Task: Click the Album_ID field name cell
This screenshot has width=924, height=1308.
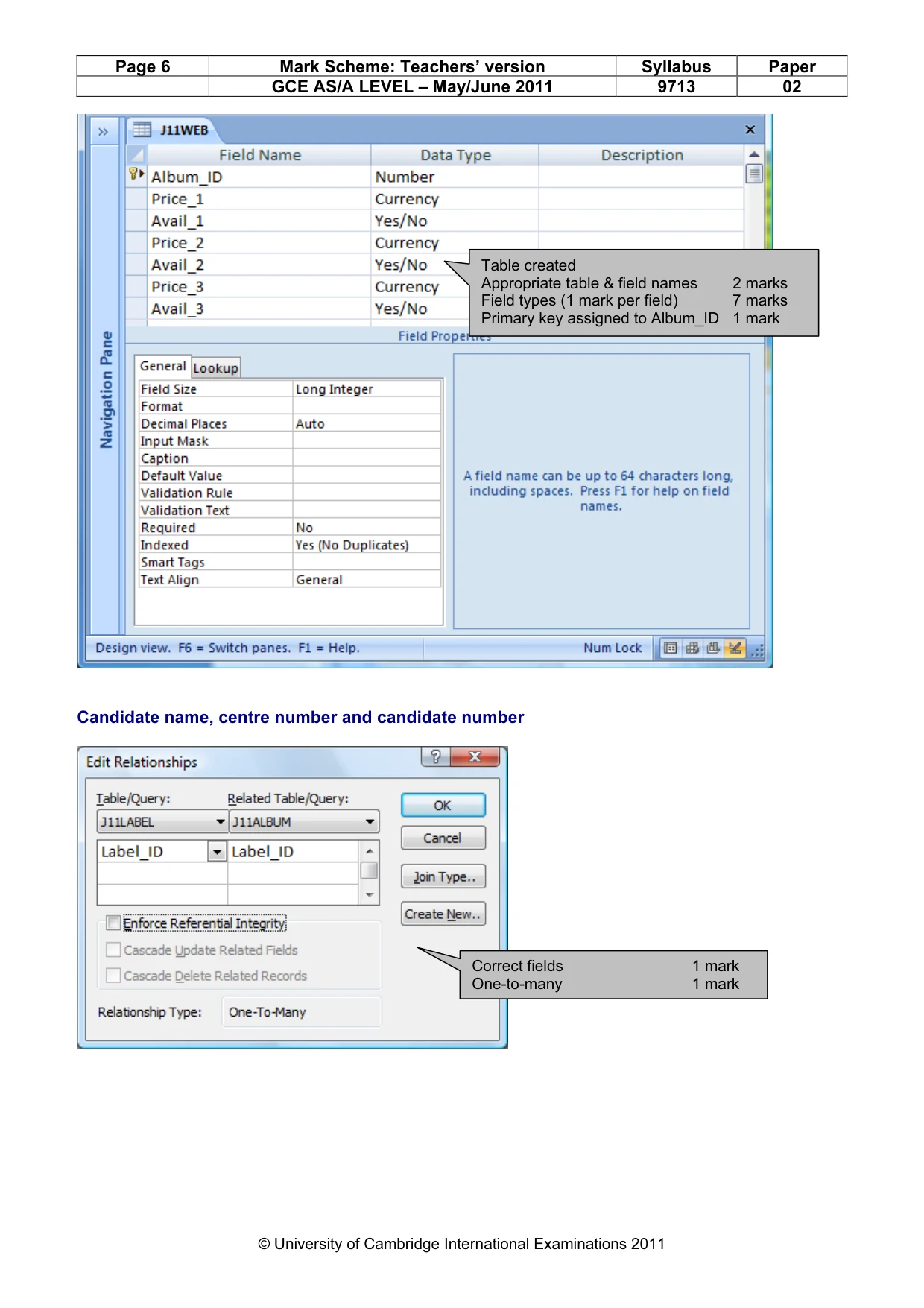Action: click(x=259, y=177)
